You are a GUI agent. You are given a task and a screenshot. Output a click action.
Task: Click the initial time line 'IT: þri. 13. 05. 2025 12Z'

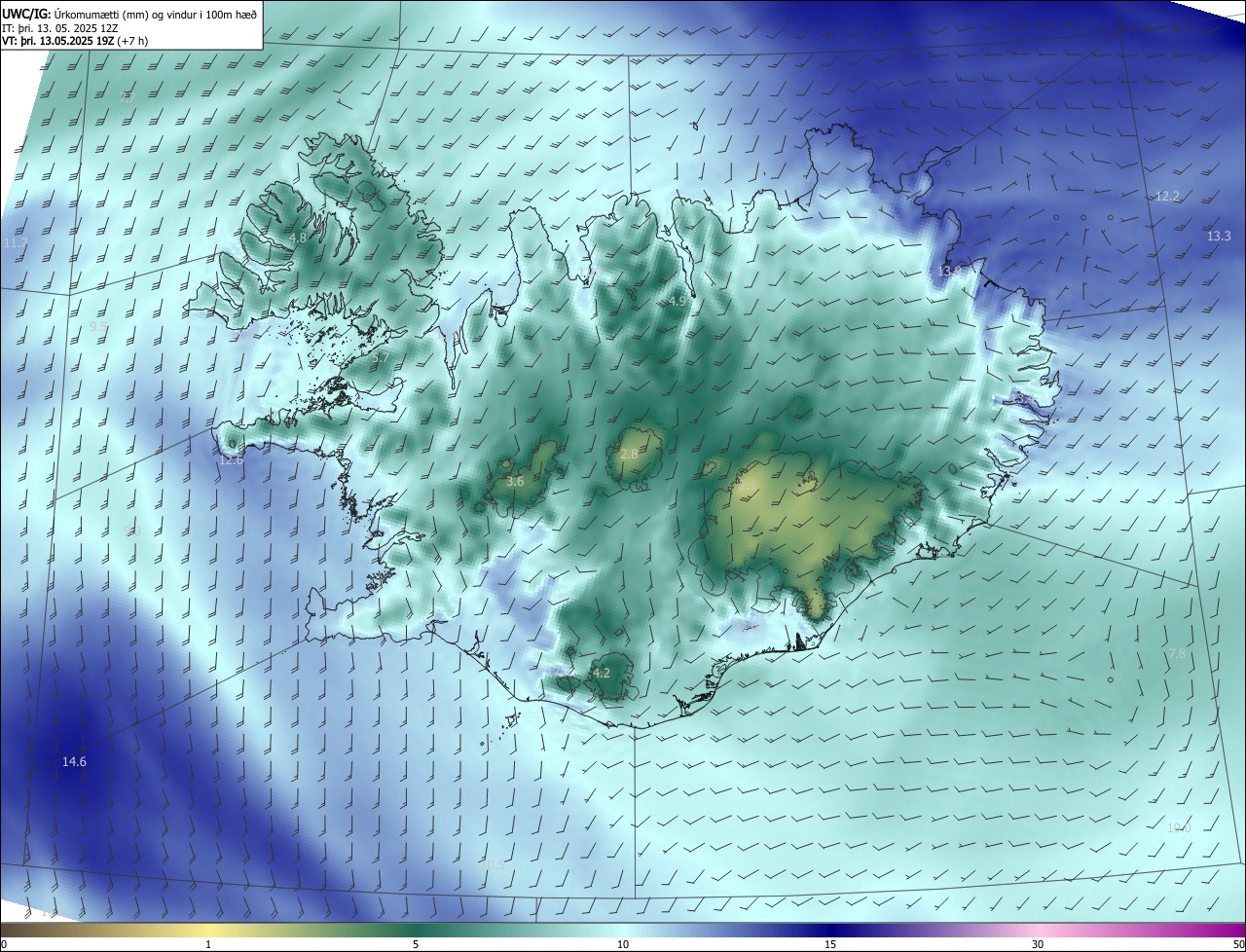(60, 28)
